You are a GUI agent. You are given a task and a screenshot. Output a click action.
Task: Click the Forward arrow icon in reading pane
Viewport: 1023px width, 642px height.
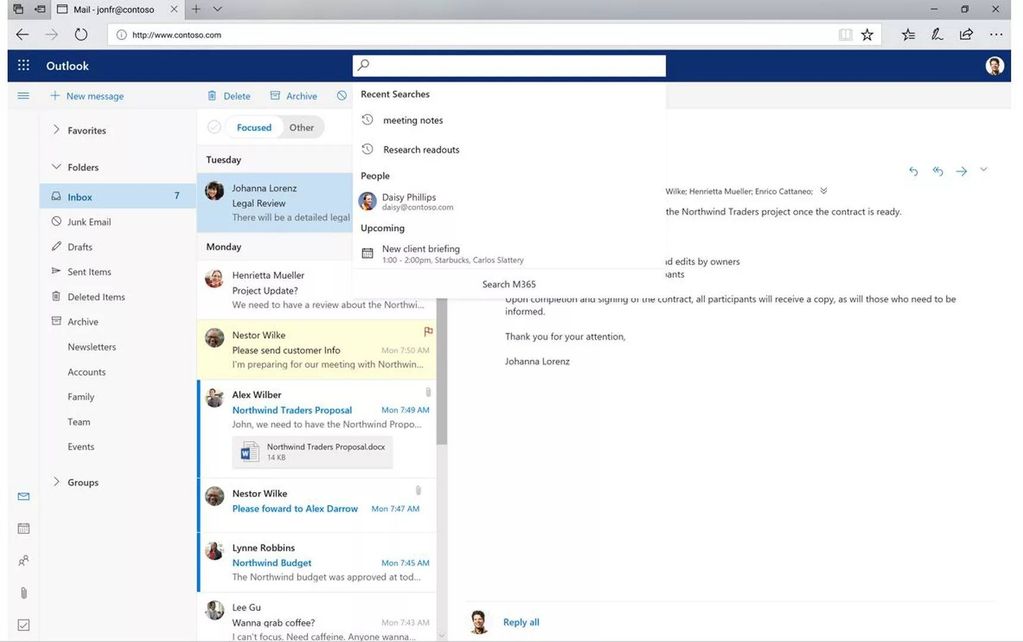tap(961, 171)
